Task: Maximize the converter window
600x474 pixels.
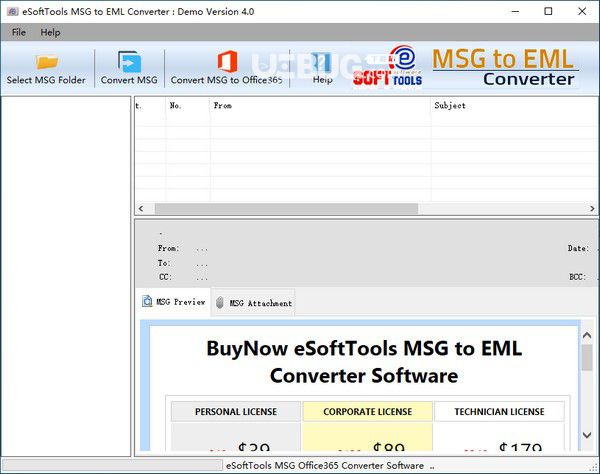Action: (x=548, y=11)
